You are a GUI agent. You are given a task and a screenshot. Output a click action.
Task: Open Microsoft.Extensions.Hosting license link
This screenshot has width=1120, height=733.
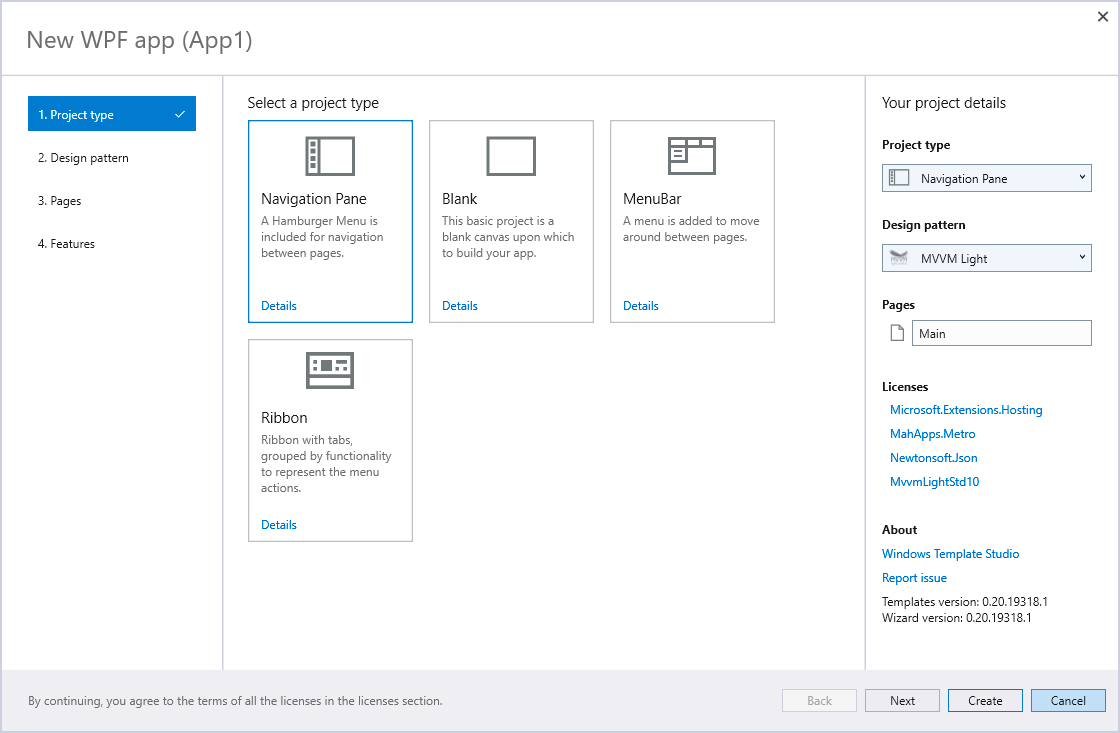coord(966,410)
